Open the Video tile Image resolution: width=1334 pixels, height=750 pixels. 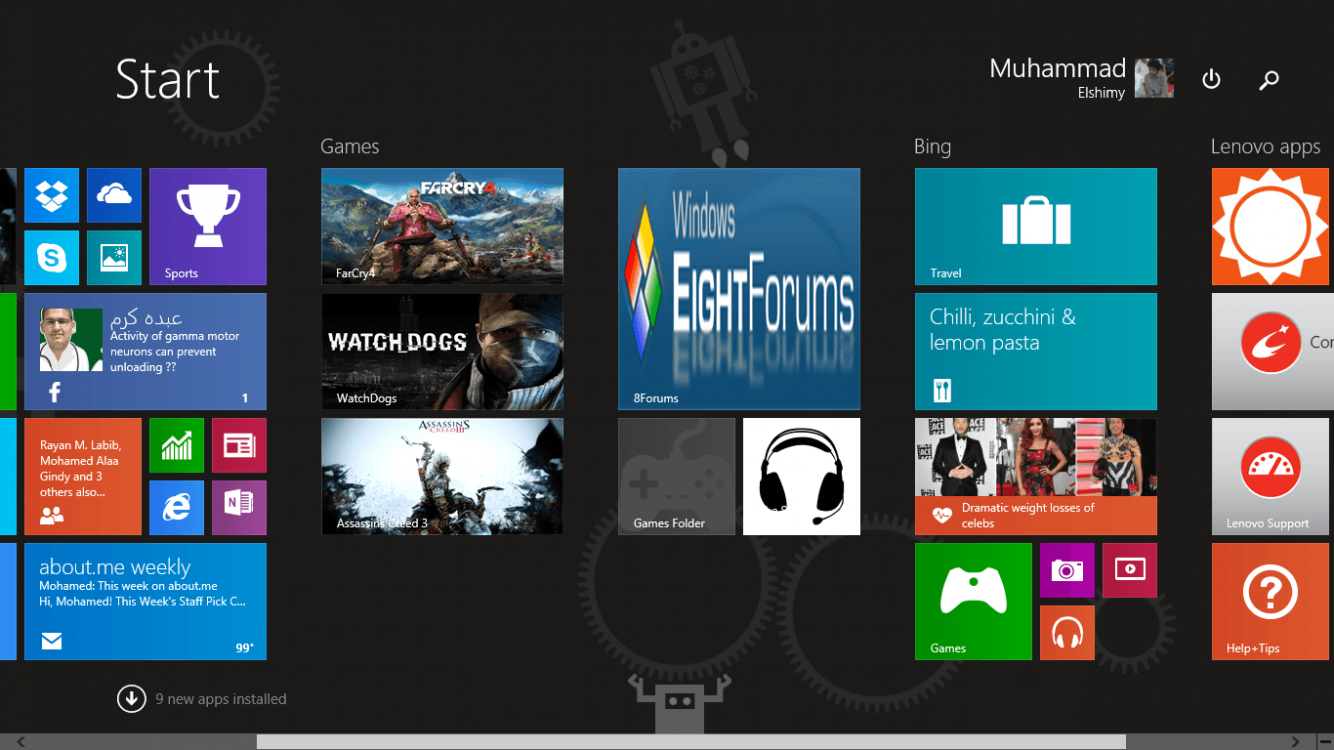[x=1130, y=570]
